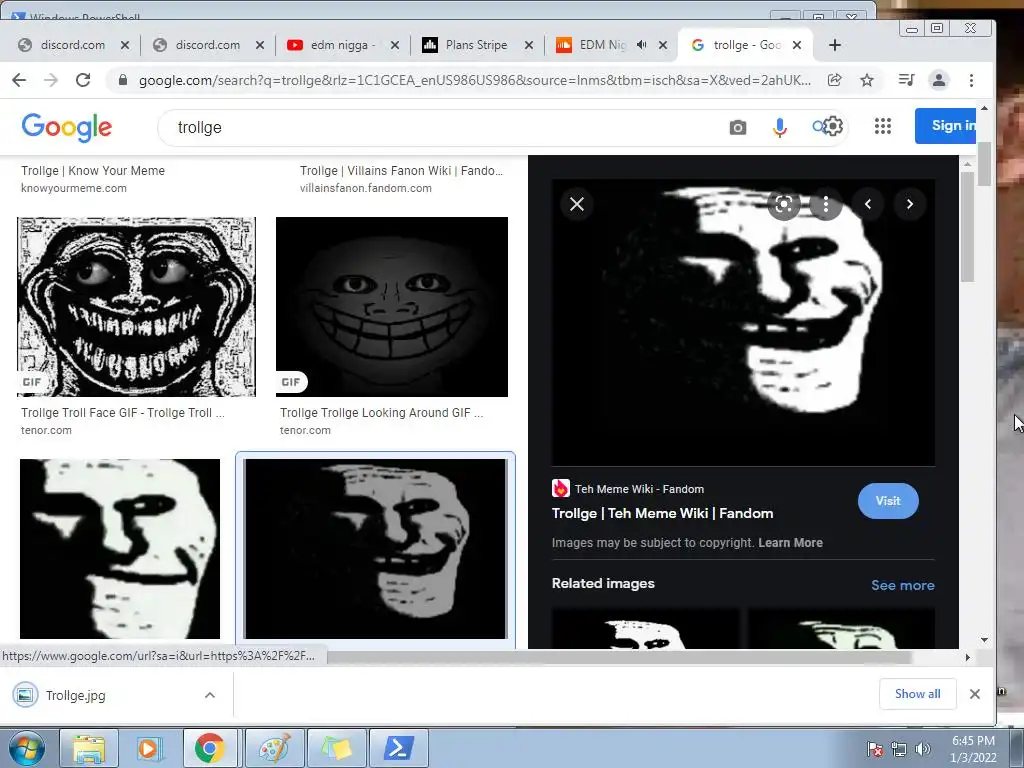Open PowerShell from the taskbar

tap(399, 748)
